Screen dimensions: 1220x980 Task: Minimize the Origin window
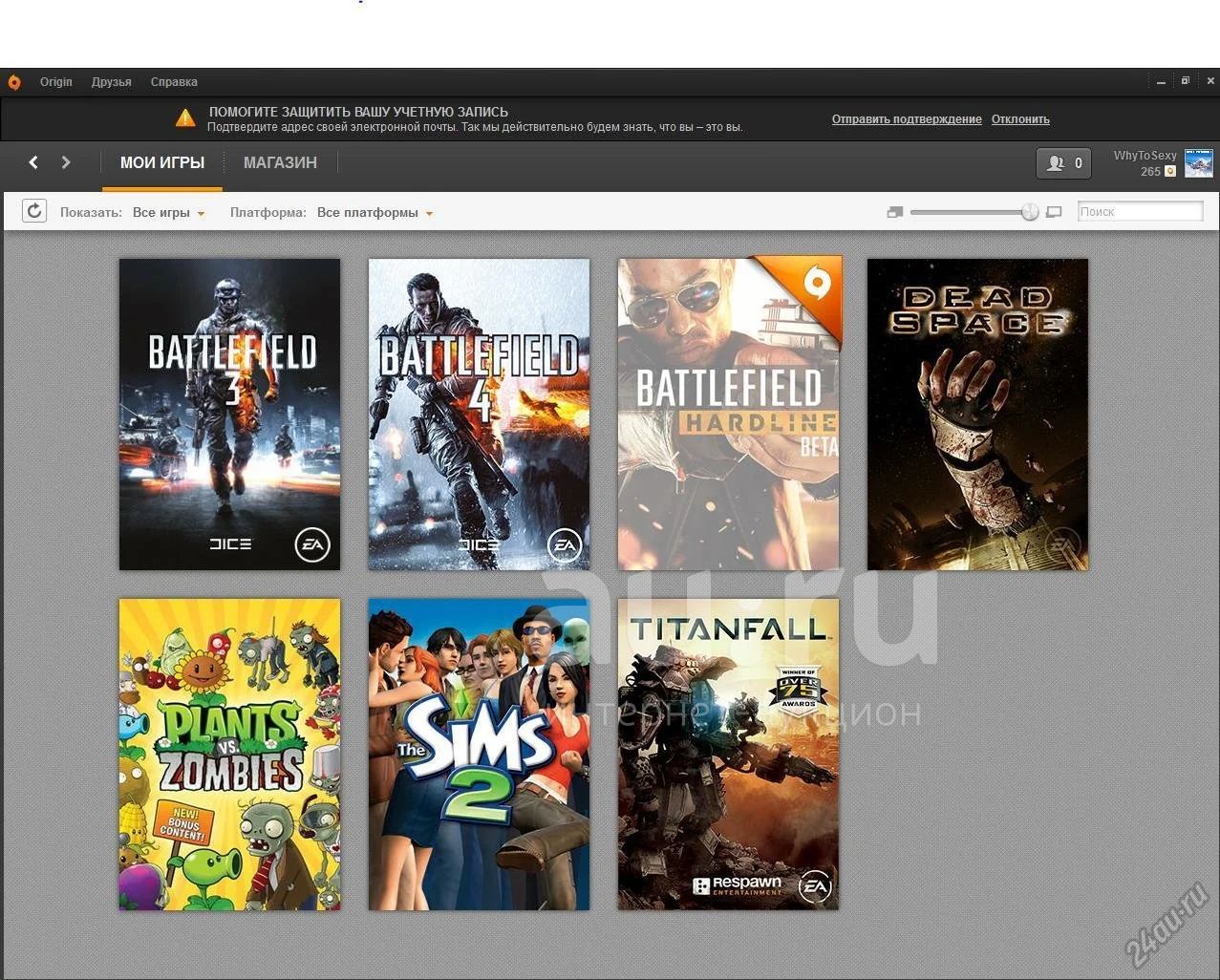point(1162,82)
